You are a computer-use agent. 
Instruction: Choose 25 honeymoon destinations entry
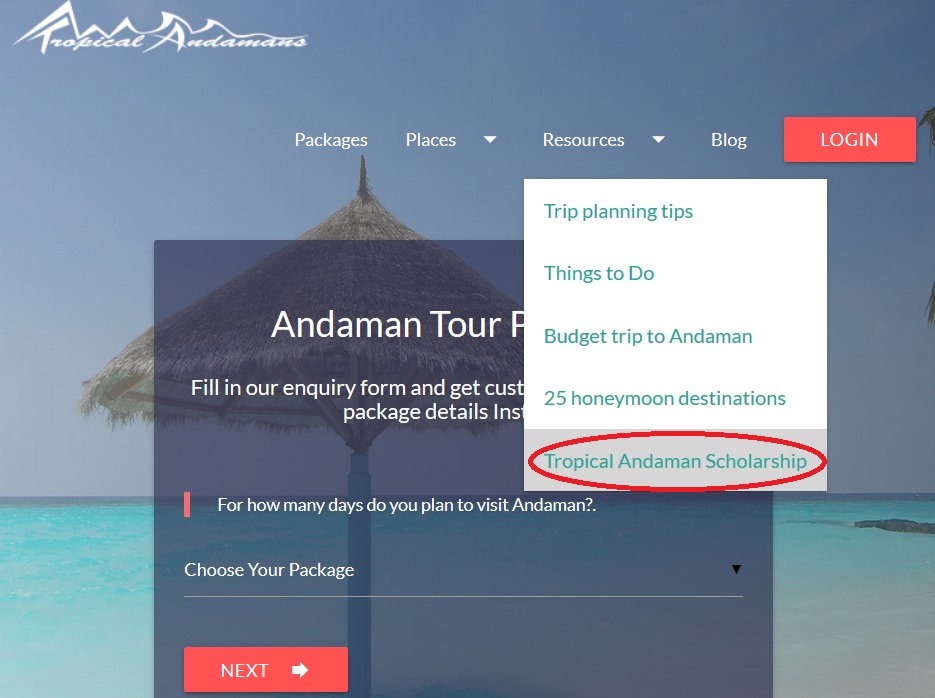coord(665,398)
